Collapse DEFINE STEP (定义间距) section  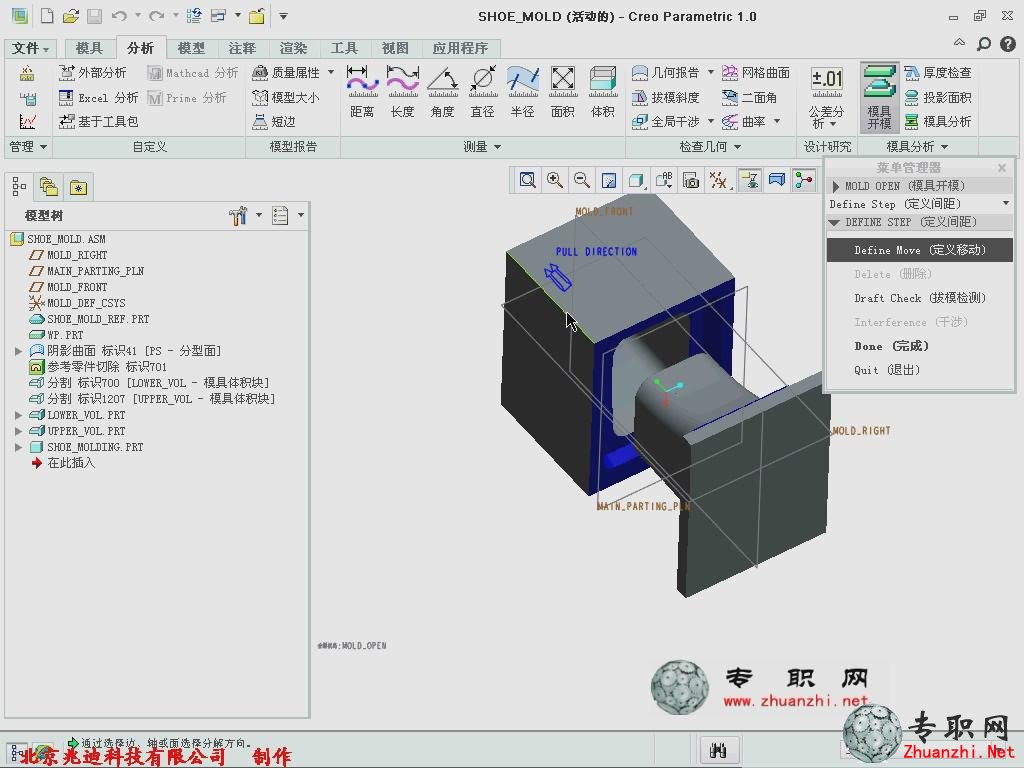(834, 223)
